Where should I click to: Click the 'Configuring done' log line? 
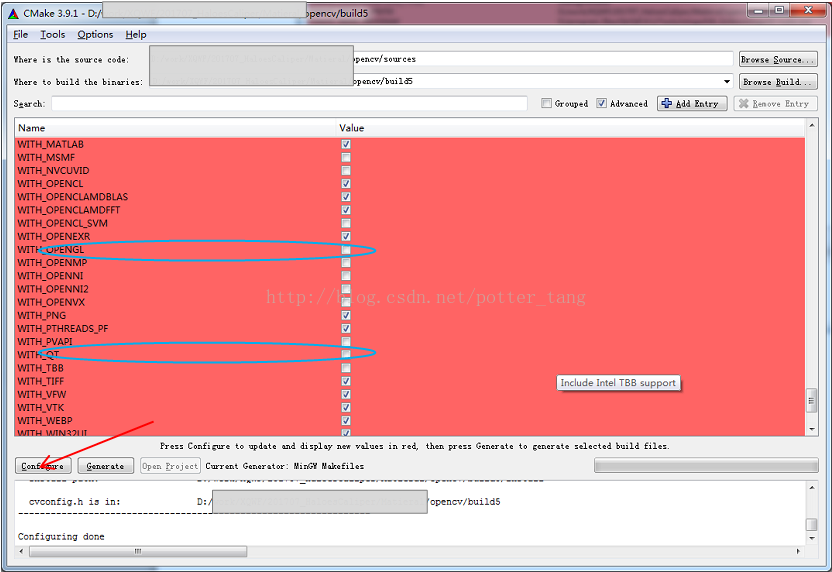coord(61,536)
